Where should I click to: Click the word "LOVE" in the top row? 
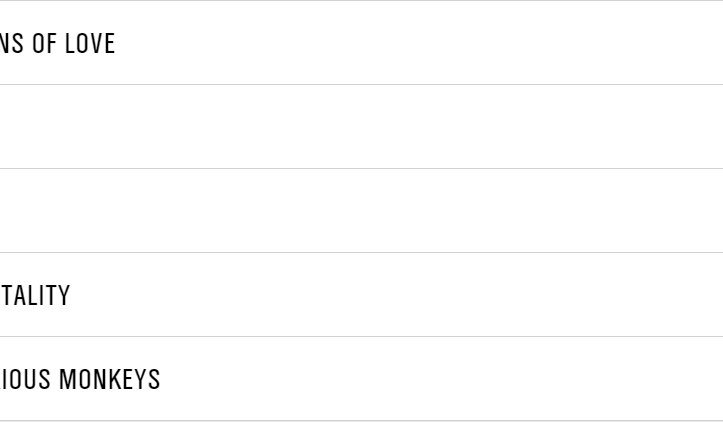click(x=90, y=44)
